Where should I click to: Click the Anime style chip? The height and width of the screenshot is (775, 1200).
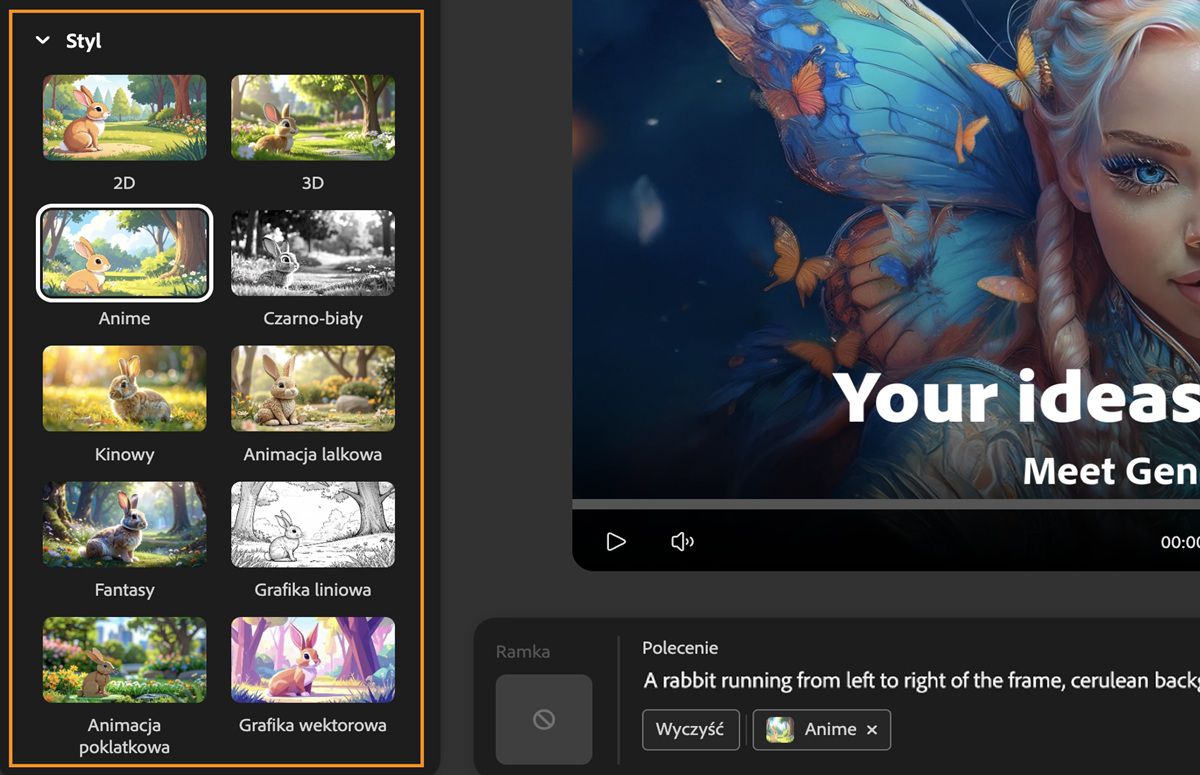coord(821,729)
